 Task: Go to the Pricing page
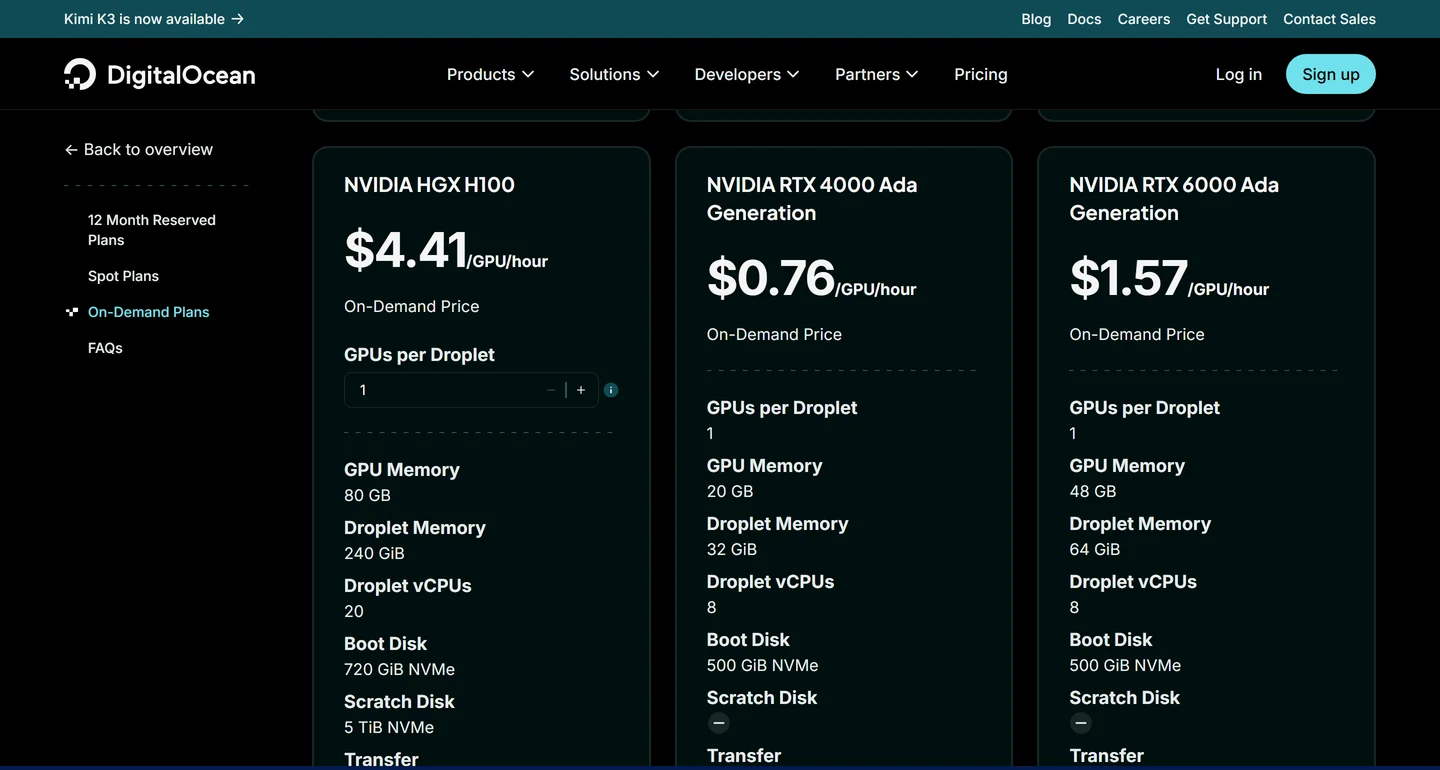click(981, 74)
